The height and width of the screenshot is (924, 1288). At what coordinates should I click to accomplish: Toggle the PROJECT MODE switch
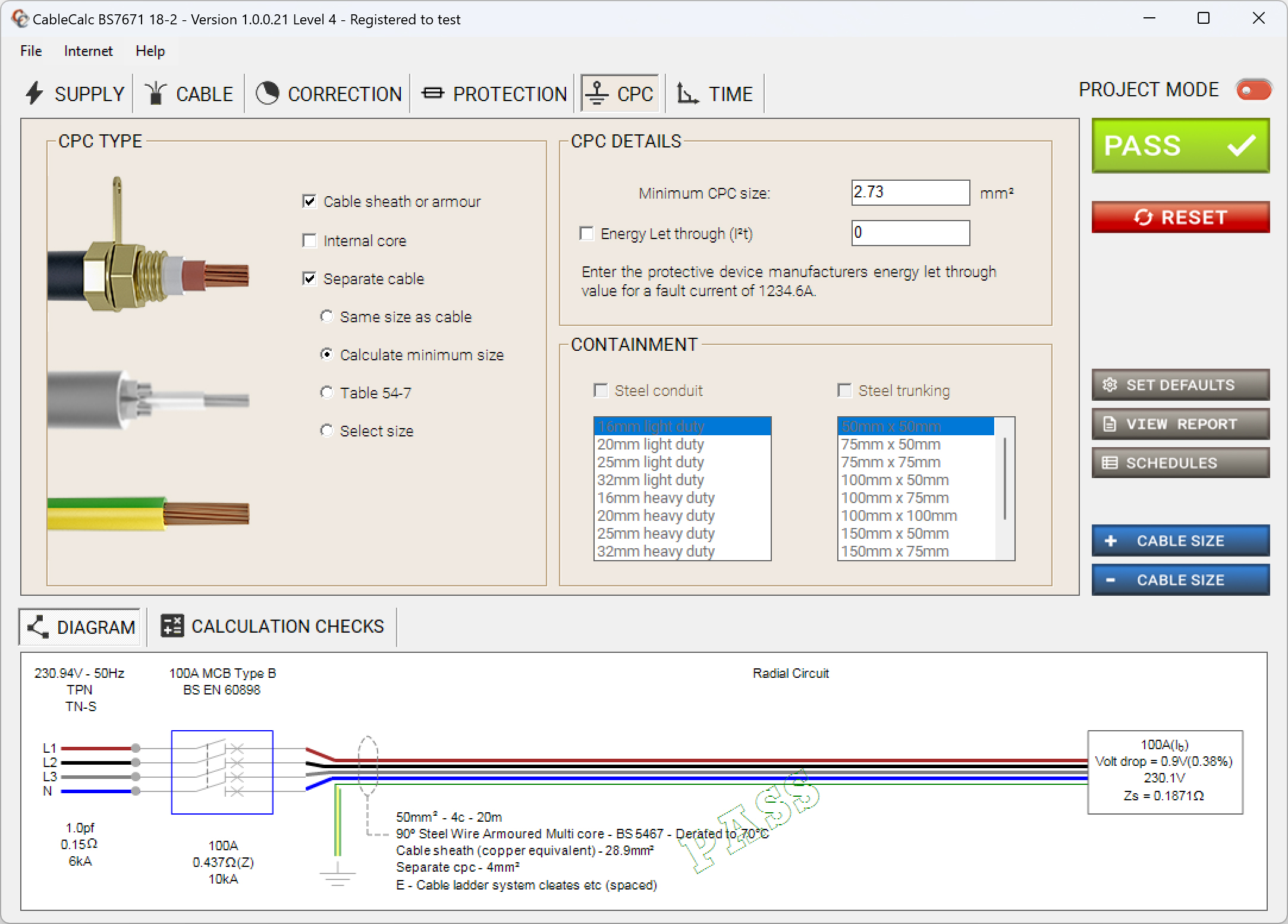pyautogui.click(x=1253, y=90)
